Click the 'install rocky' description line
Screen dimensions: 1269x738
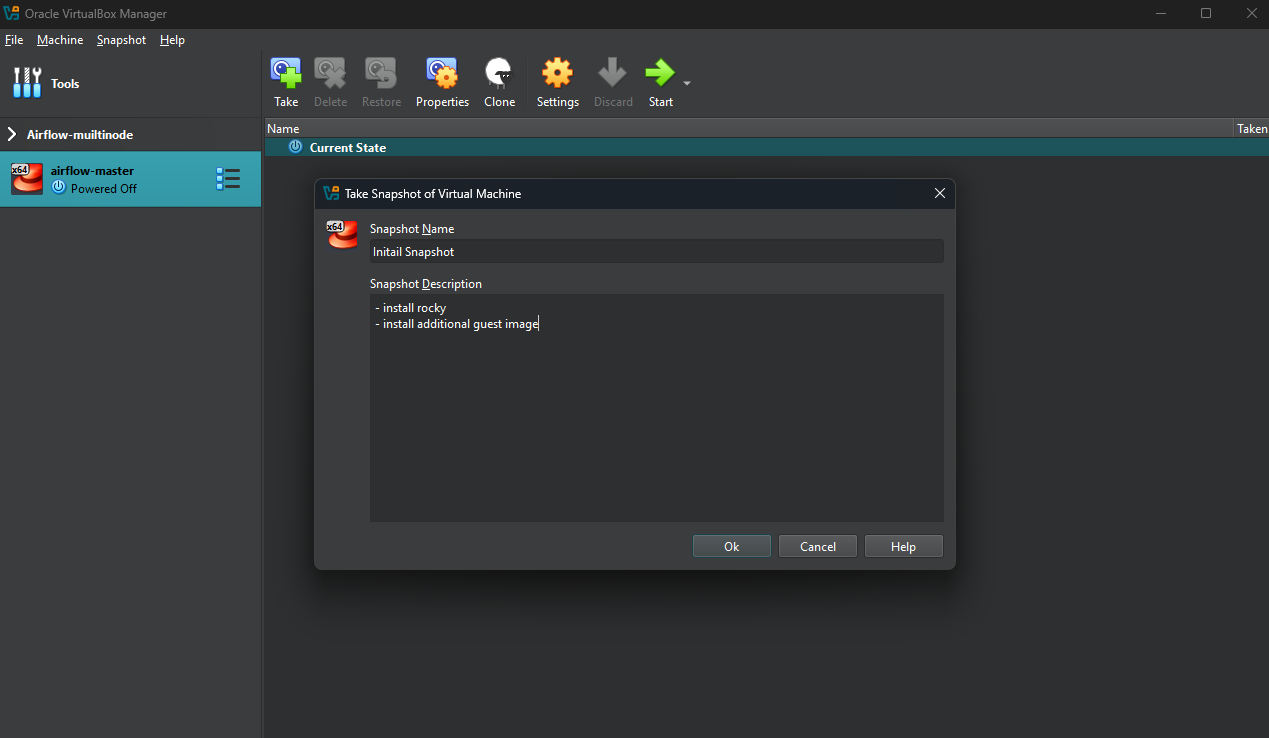[411, 307]
